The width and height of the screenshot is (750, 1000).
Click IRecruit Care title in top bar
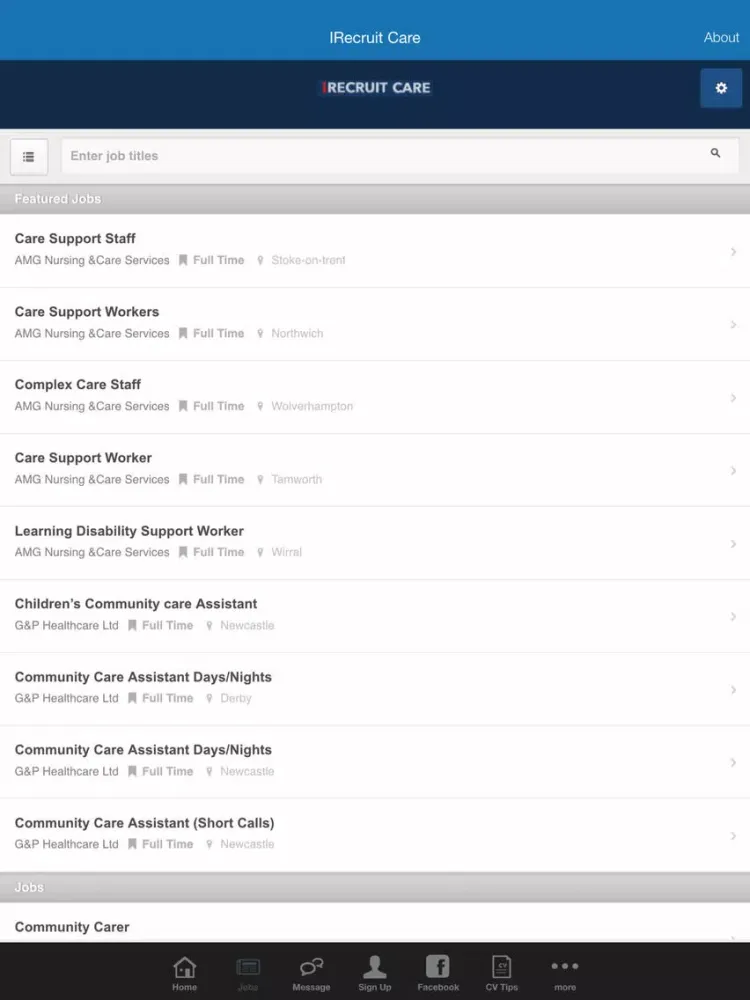[x=375, y=38]
